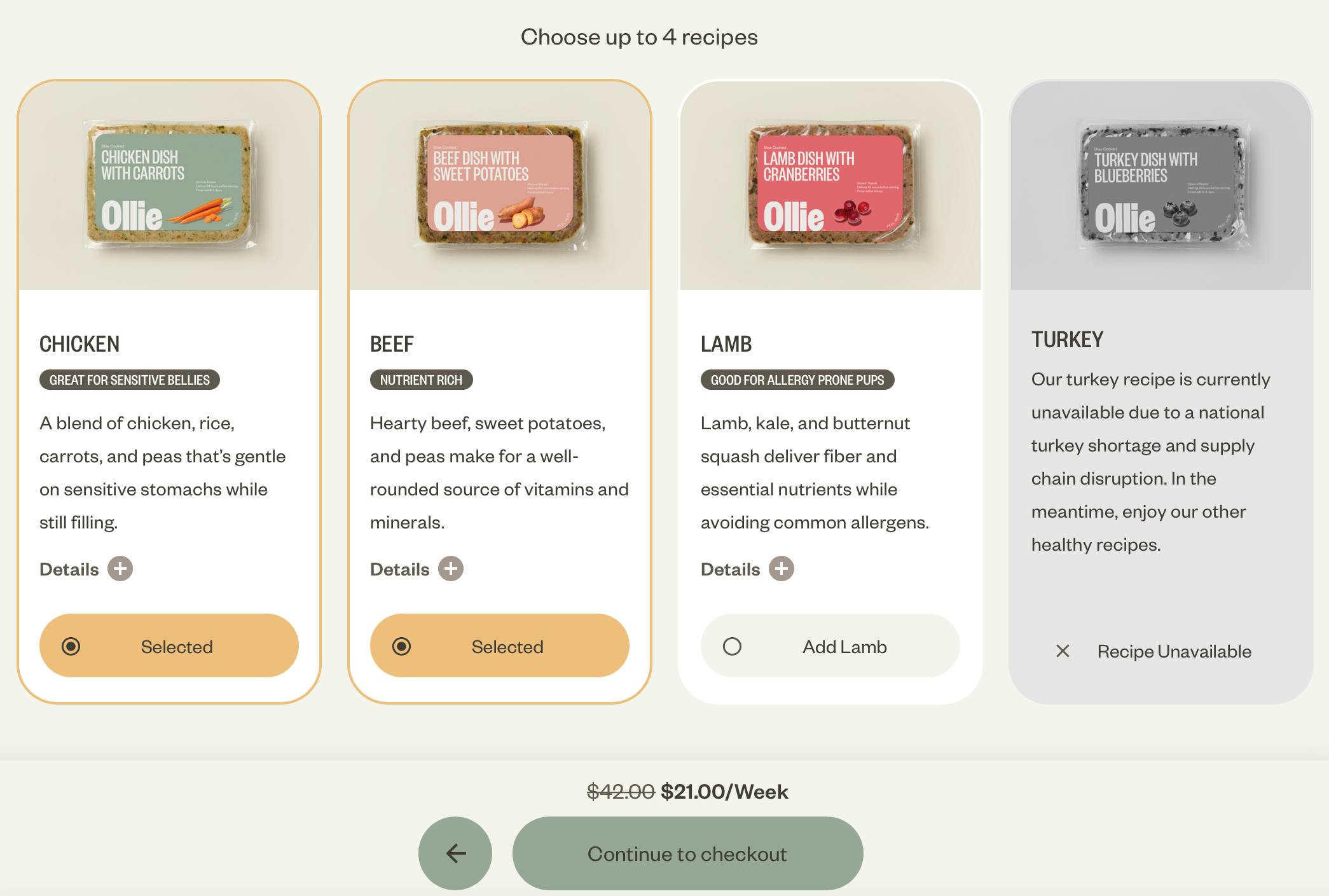This screenshot has height=896, width=1329.
Task: Click the Beef dish package image
Action: click(500, 184)
